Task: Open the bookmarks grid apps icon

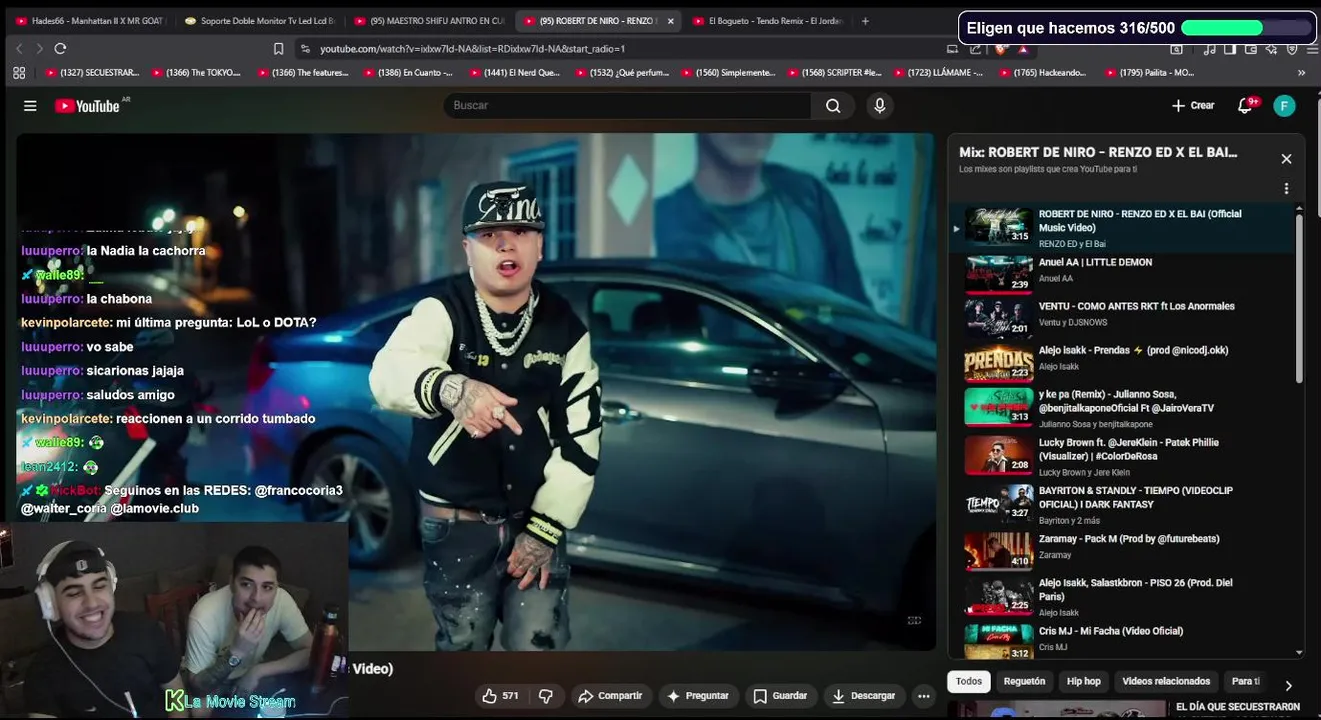Action: (x=19, y=72)
